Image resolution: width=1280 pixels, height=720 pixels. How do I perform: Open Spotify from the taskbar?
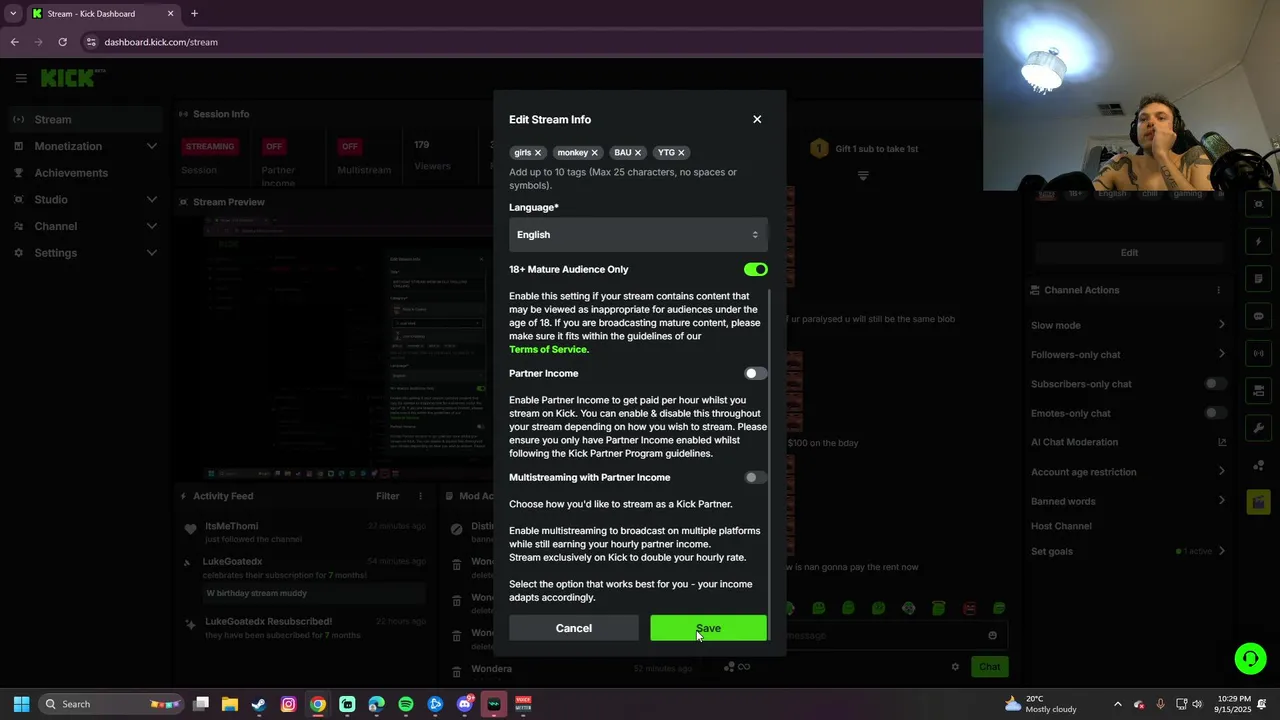[x=405, y=704]
